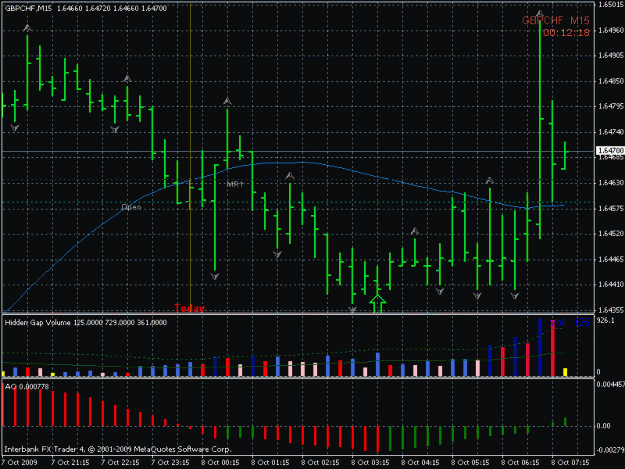
Task: Click the 7 Oct 21:15 time label
Action: coord(70,462)
